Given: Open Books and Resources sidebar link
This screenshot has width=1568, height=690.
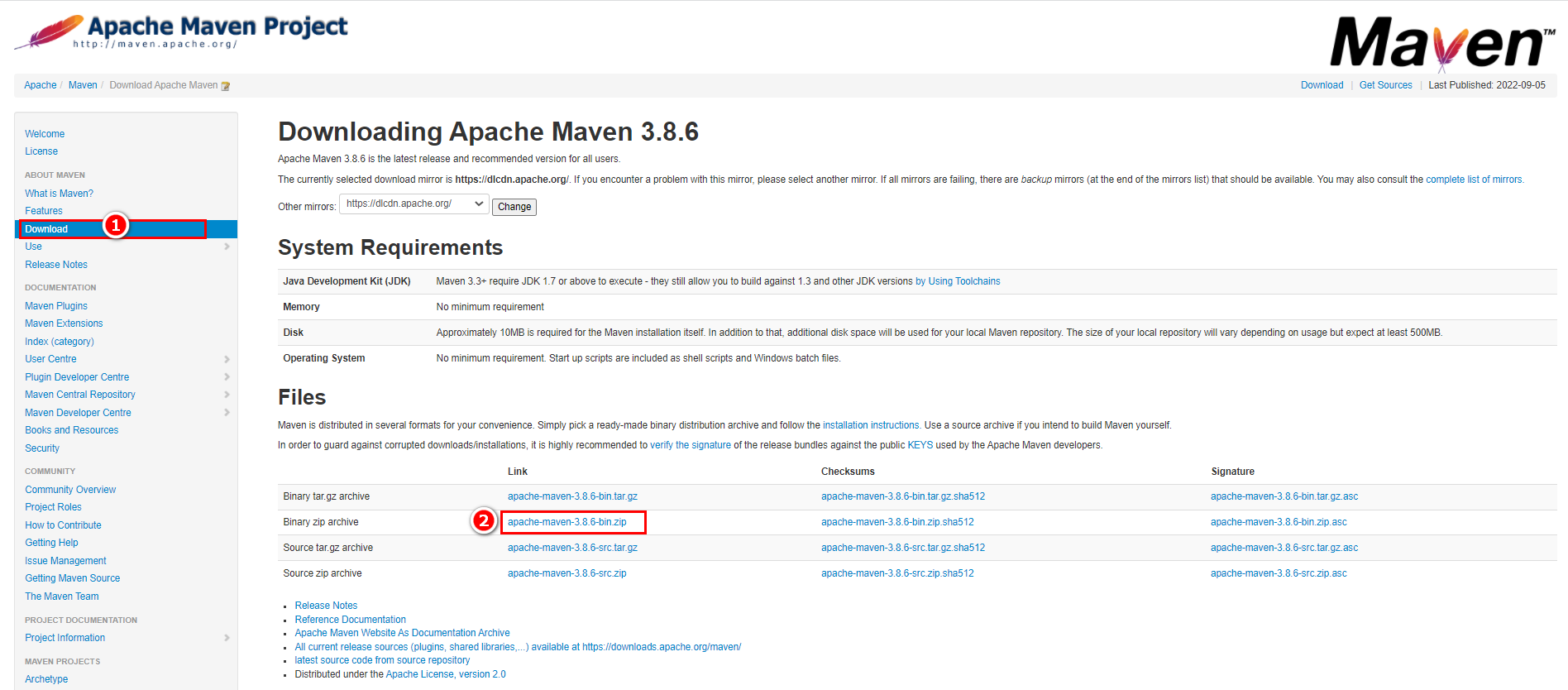Looking at the screenshot, I should coord(72,430).
